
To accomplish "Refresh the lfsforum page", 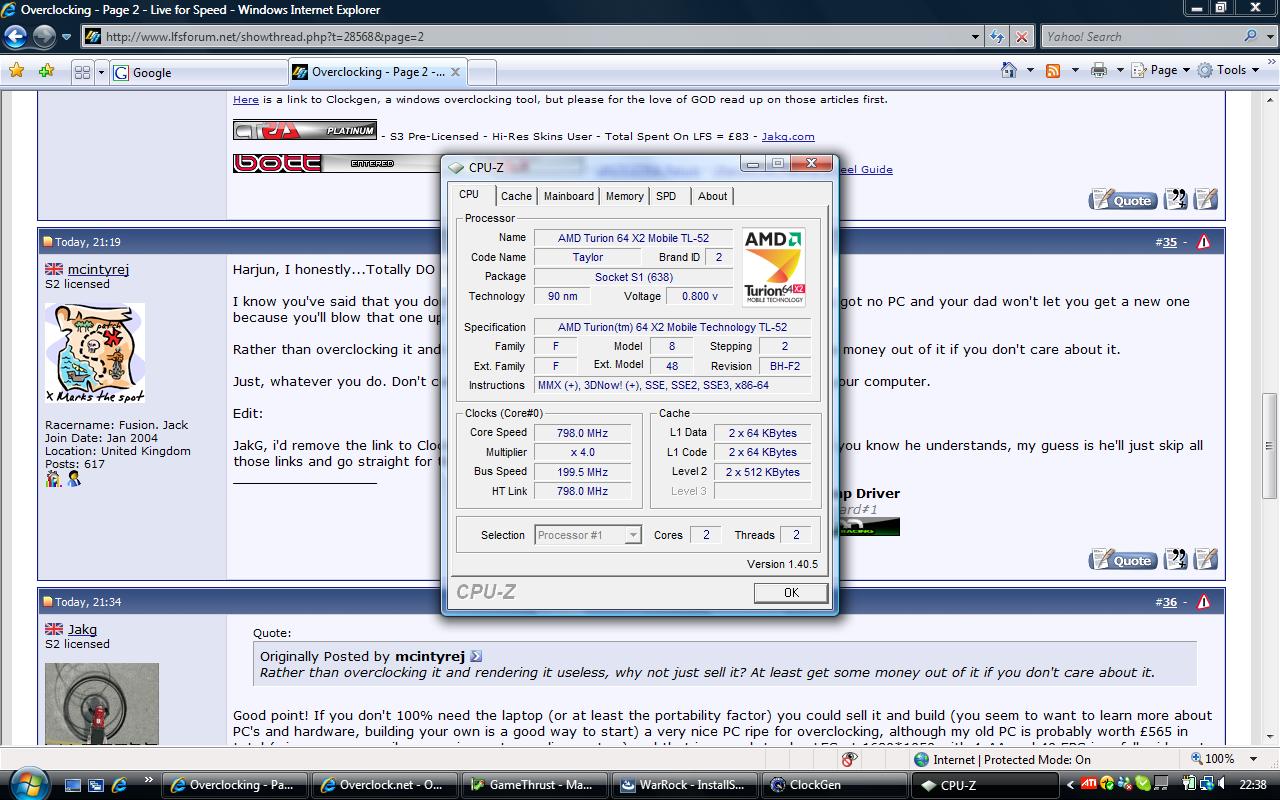I will 997,37.
